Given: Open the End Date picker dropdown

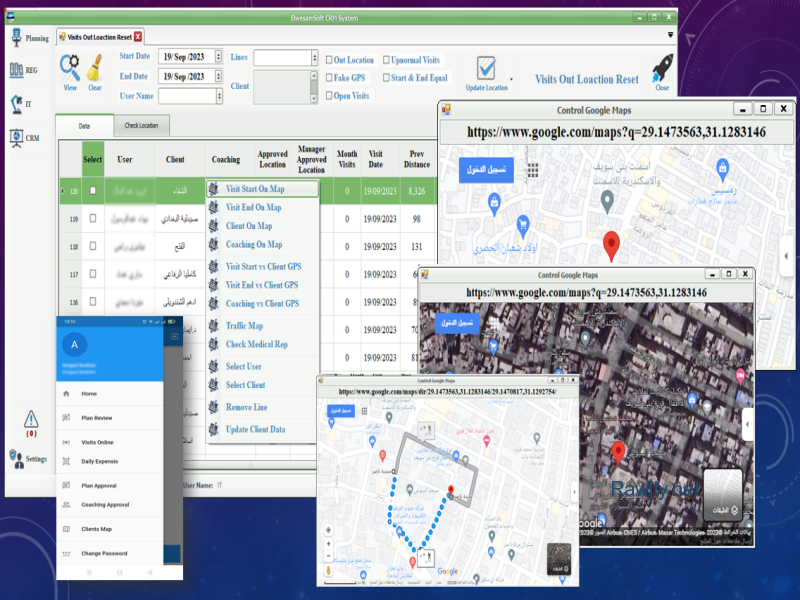Looking at the screenshot, I should [x=218, y=77].
